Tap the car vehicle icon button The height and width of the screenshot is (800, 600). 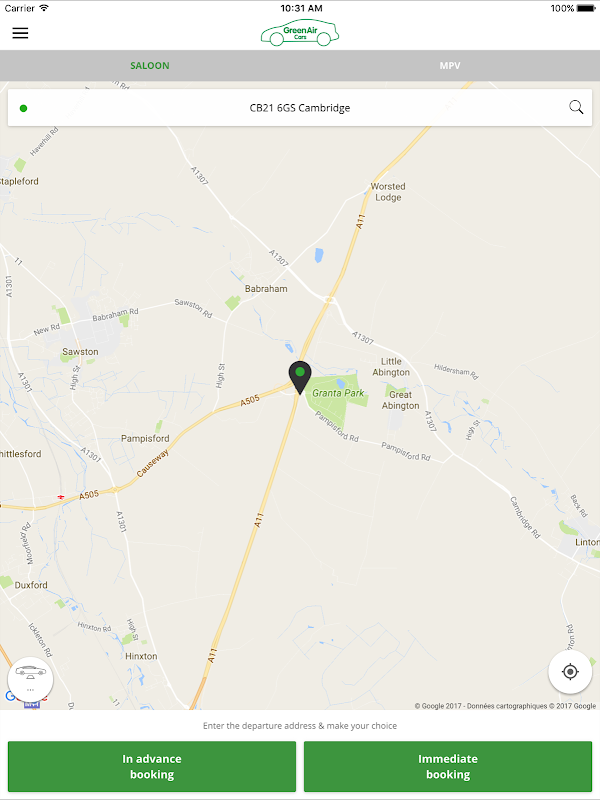click(x=30, y=679)
